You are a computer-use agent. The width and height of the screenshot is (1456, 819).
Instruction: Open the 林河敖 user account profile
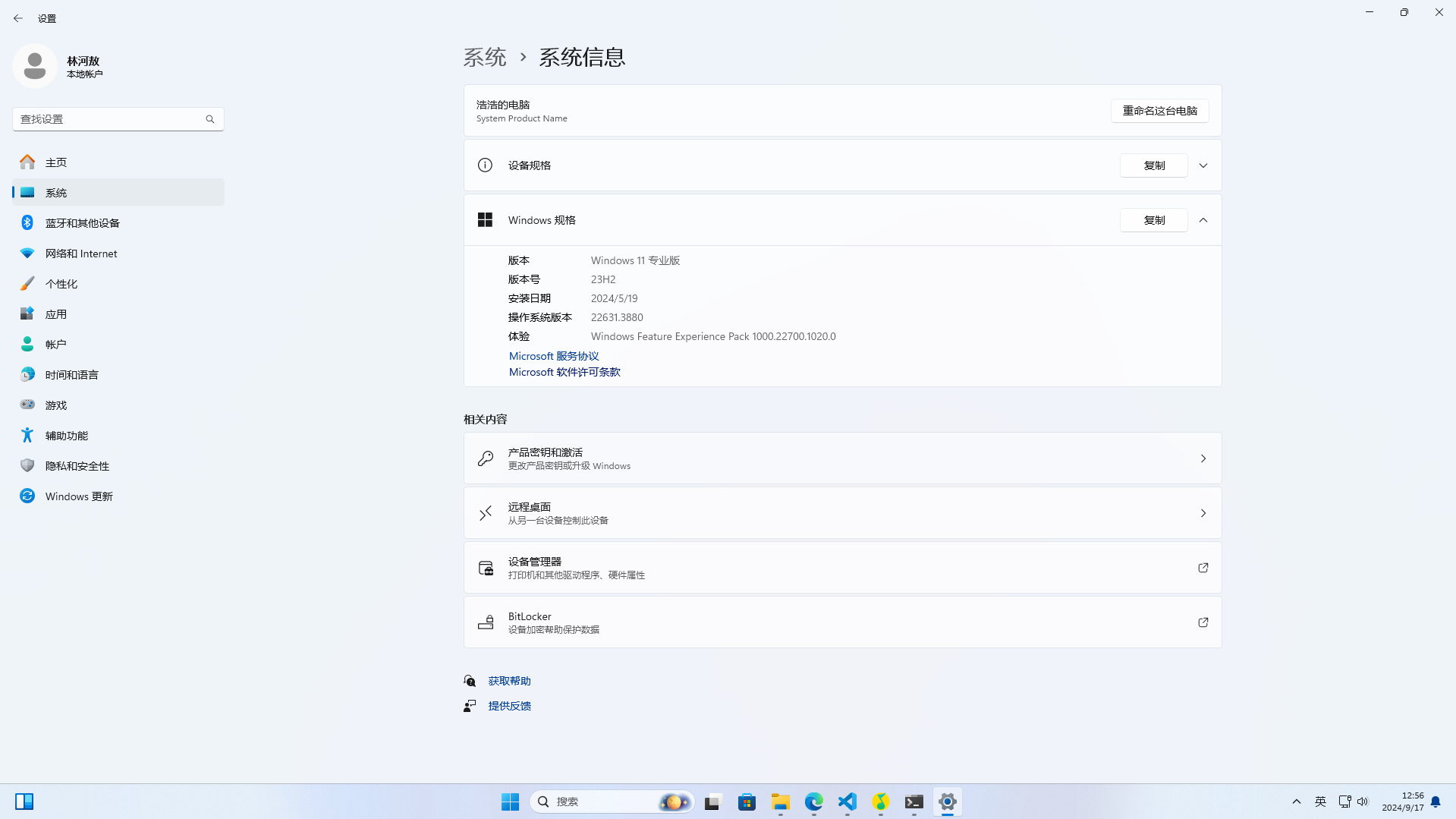tap(59, 67)
